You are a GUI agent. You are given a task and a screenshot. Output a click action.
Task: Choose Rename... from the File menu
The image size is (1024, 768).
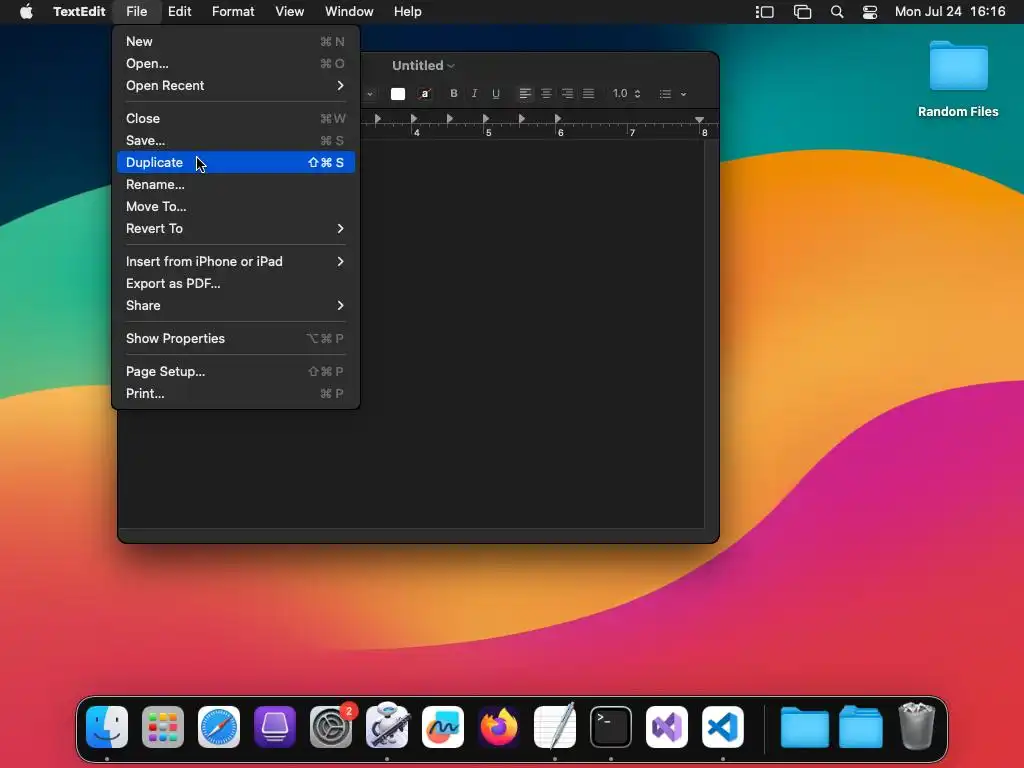[x=236, y=185]
